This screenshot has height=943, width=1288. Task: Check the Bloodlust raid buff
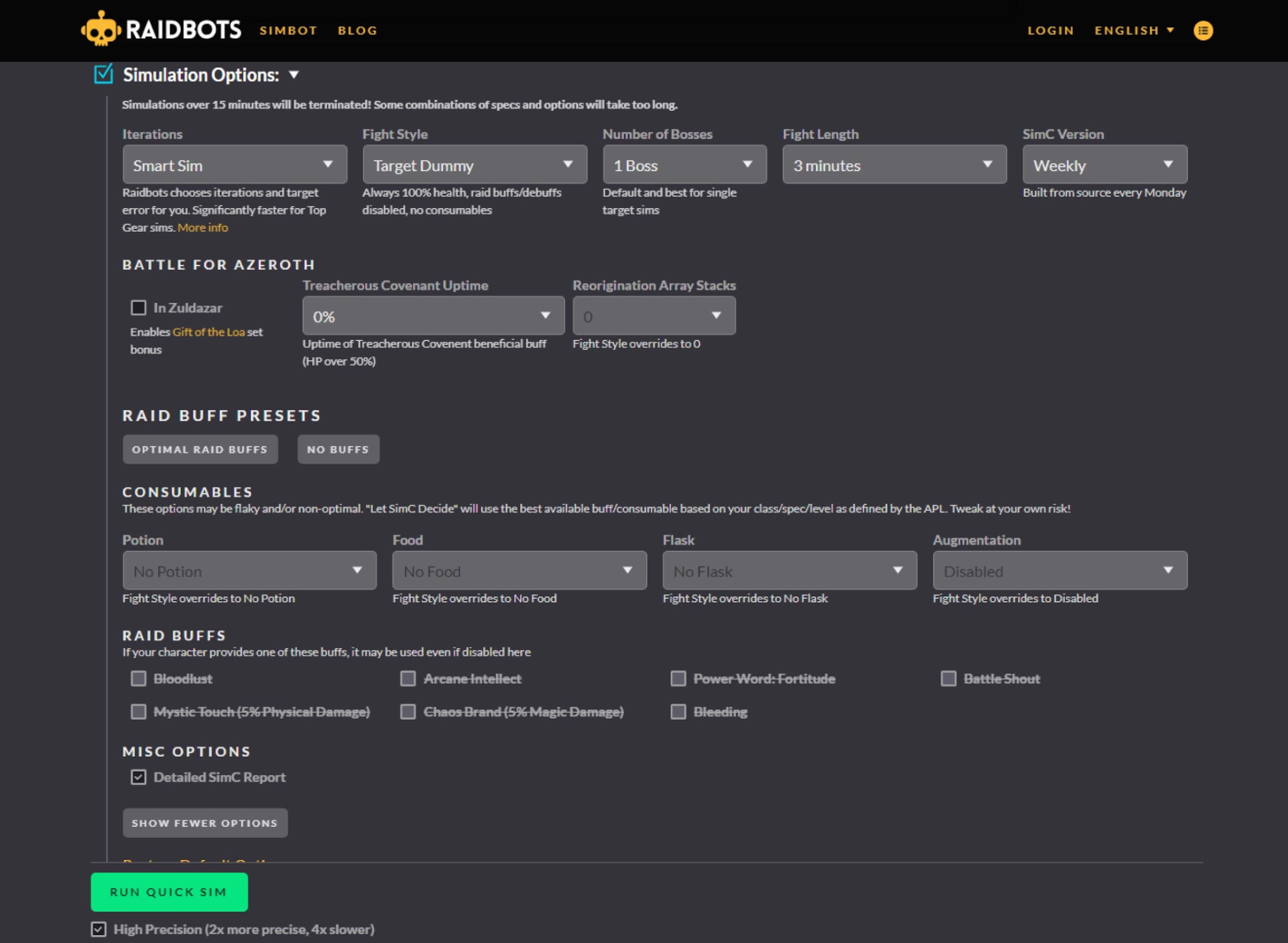[138, 678]
